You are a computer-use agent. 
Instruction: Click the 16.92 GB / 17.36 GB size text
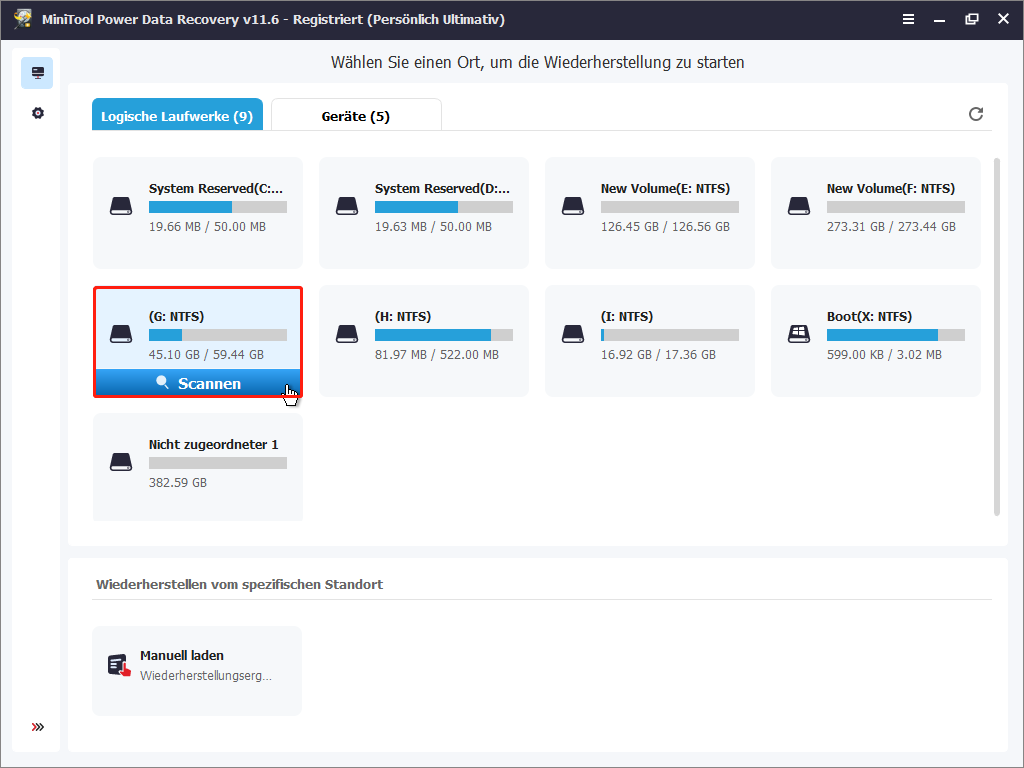point(658,355)
